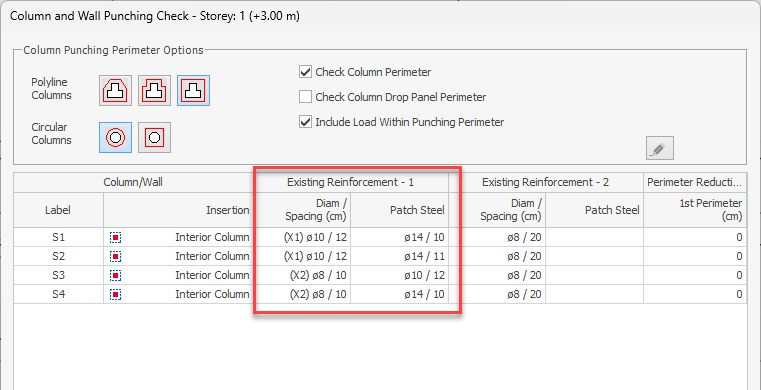The image size is (761, 390).
Task: Click the Existing Reinforcement - 2 header
Action: [546, 182]
